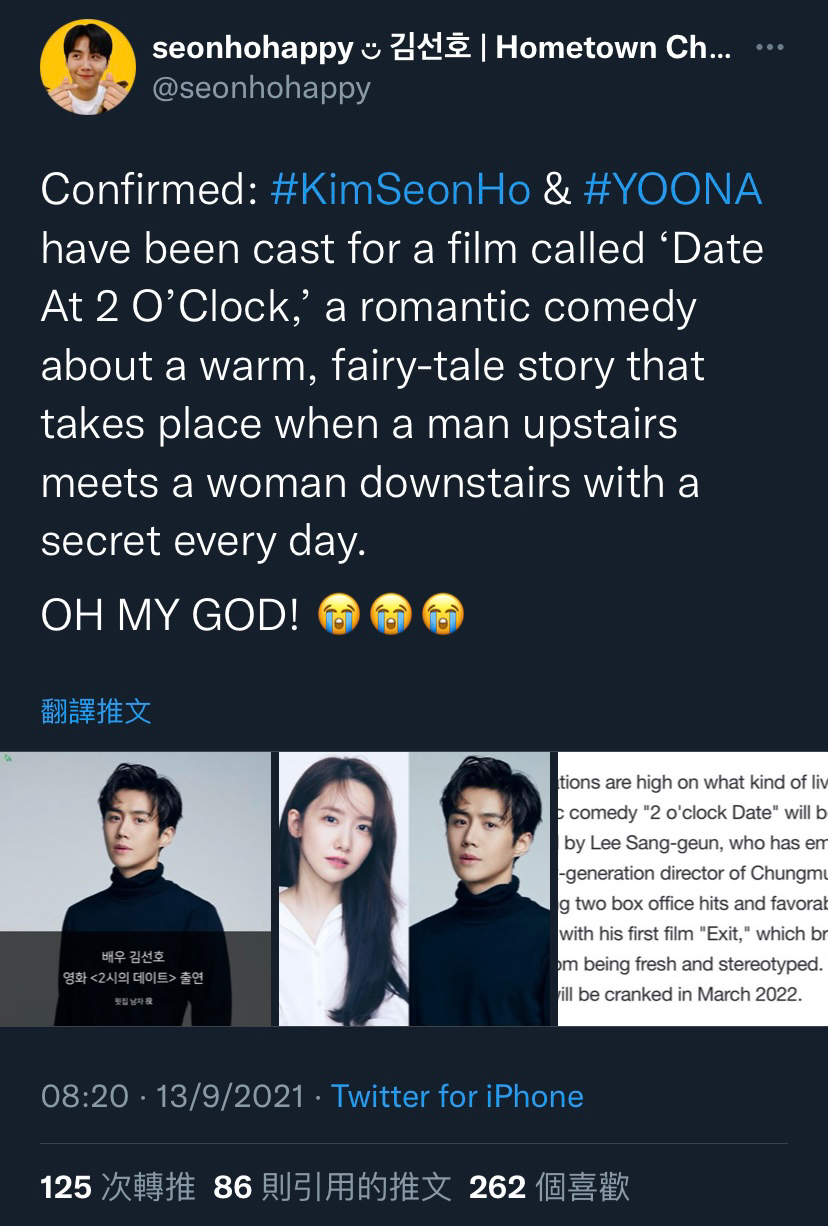Tap the tweet body text
This screenshot has width=828, height=1226.
click(x=402, y=365)
